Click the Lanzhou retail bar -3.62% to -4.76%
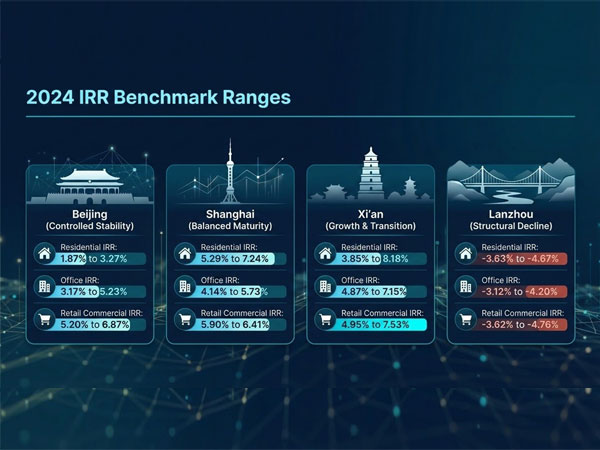 [520, 324]
